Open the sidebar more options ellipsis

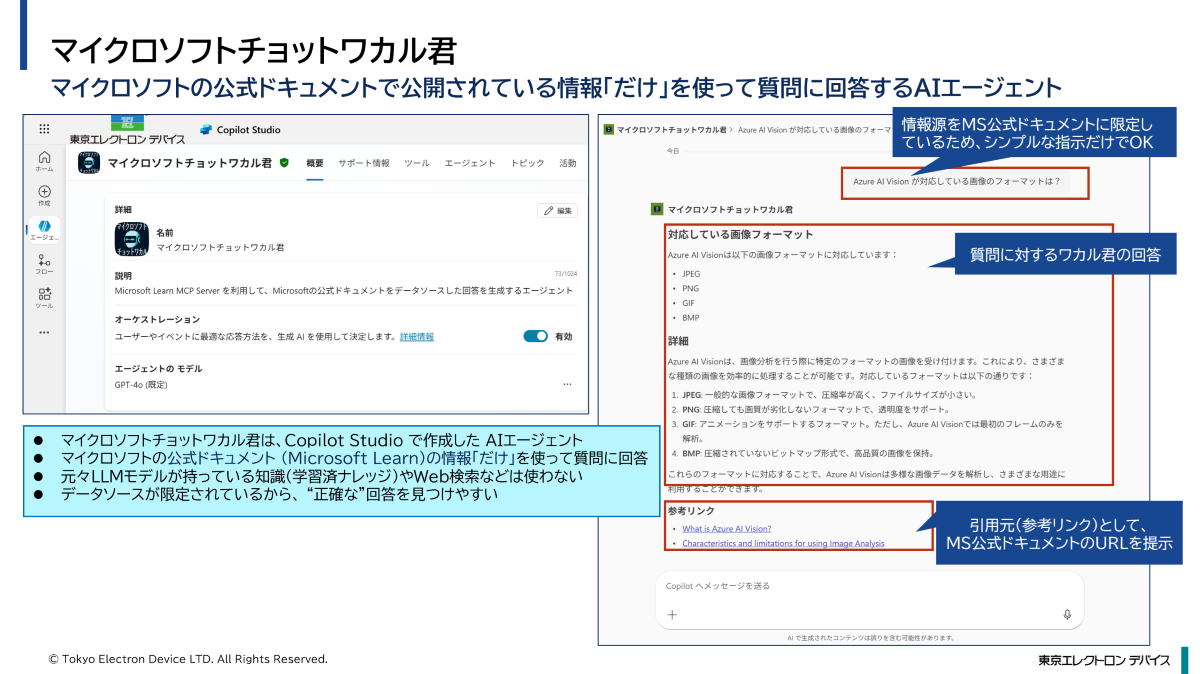[44, 332]
